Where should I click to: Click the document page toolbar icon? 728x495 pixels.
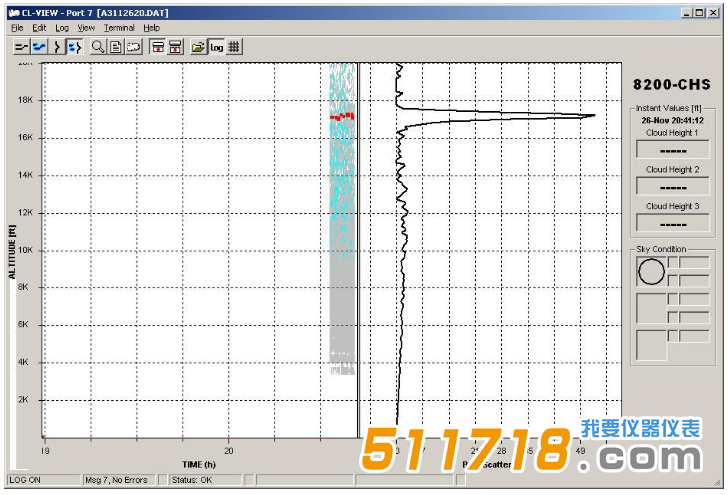(x=115, y=47)
